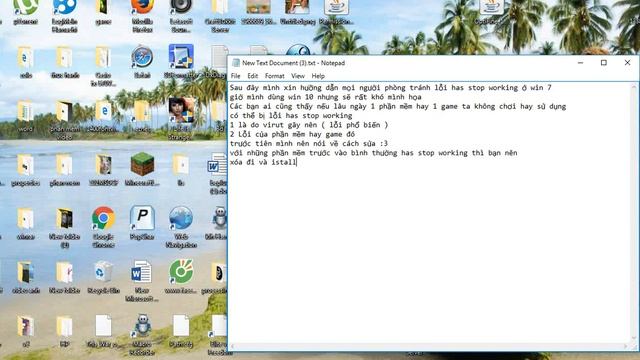The height and width of the screenshot is (360, 640).
Task: Open Notepad's Format menu
Action: pyautogui.click(x=275, y=76)
